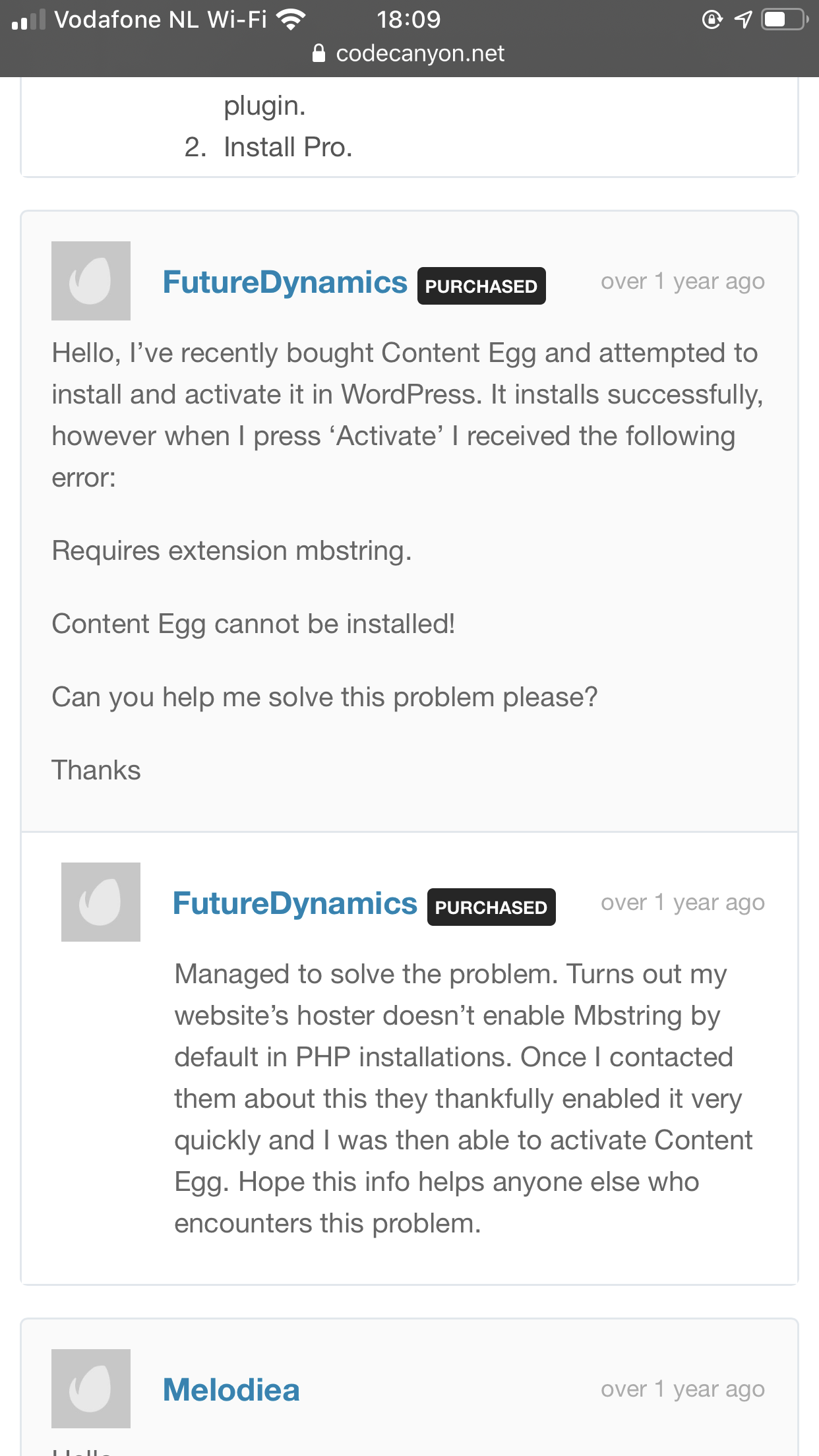This screenshot has height=1456, width=819.
Task: Tap the rotation lock status icon
Action: pyautogui.click(x=712, y=19)
